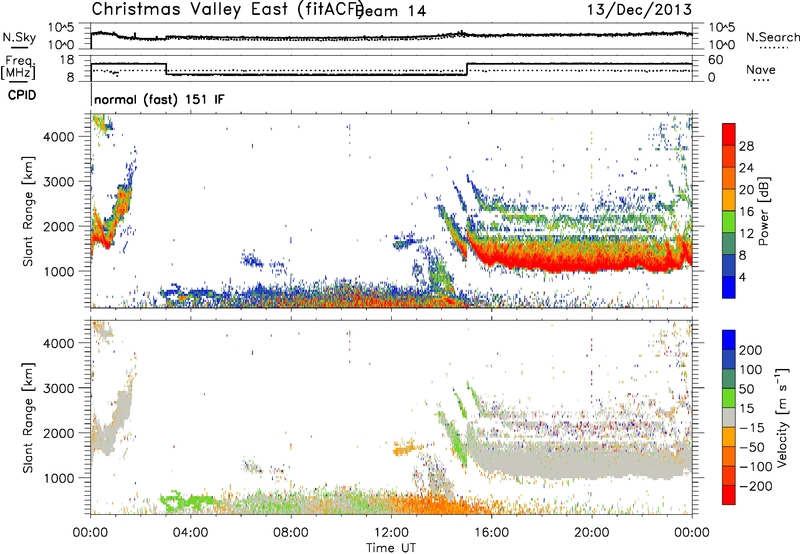Click the "60" tick on the Nave axis
800x554 pixels.
(716, 60)
